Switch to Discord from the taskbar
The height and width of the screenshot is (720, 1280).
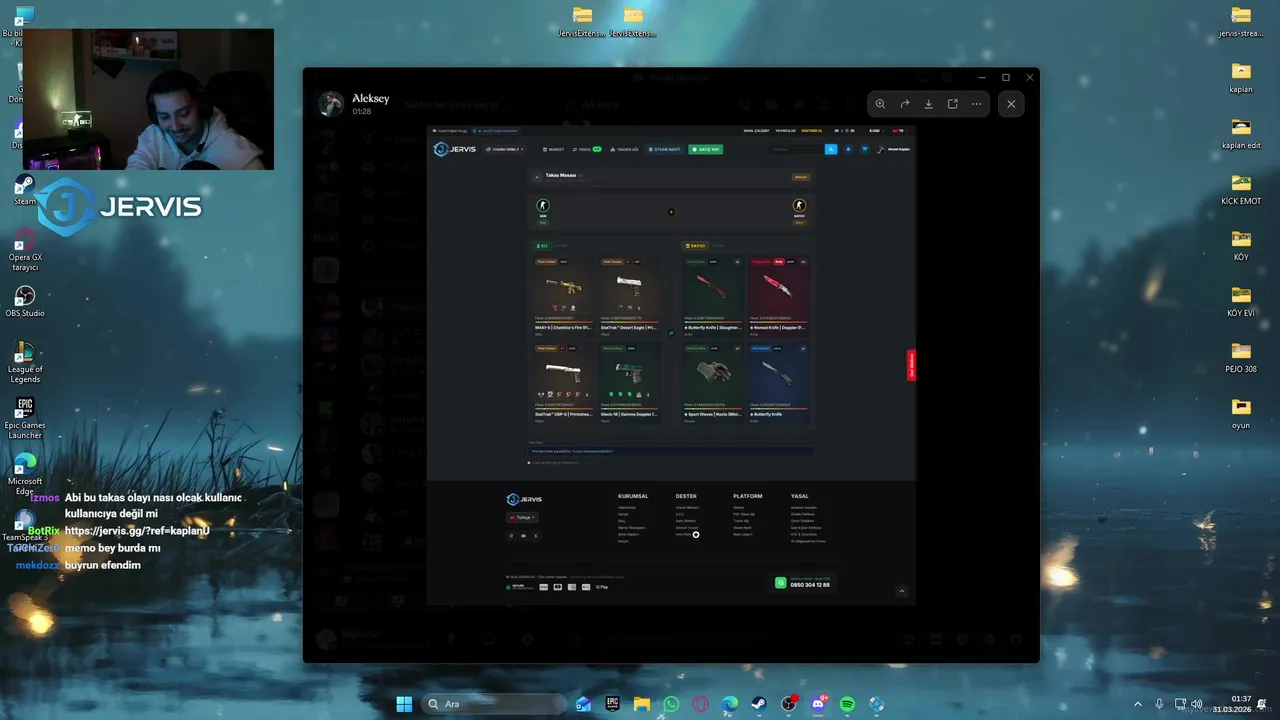[818, 704]
